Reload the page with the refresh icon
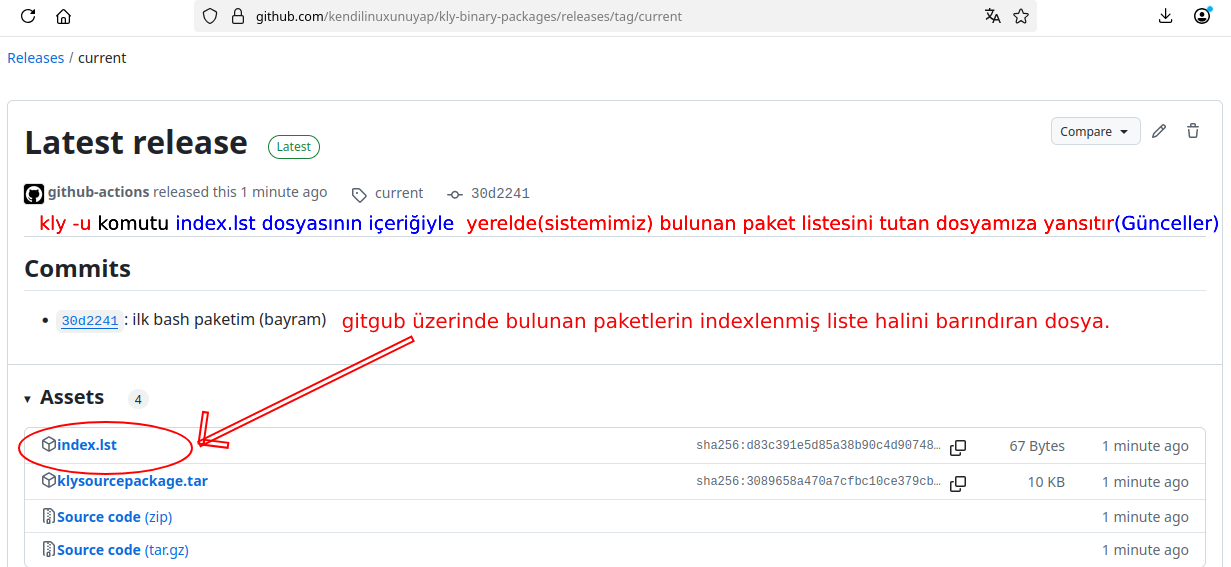Screen dimensions: 1231x567 pyautogui.click(x=28, y=16)
